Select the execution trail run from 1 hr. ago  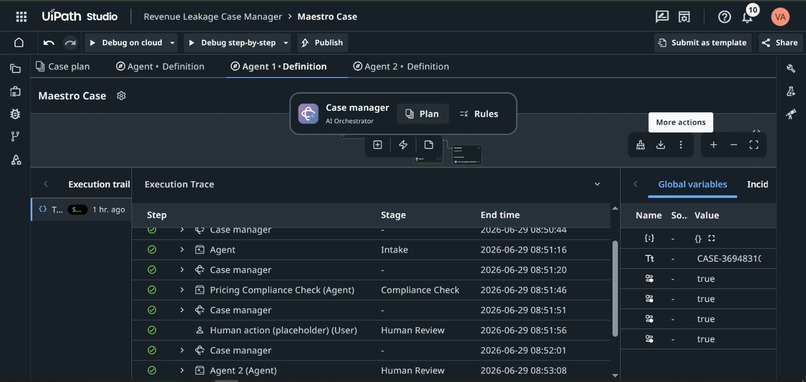point(81,210)
